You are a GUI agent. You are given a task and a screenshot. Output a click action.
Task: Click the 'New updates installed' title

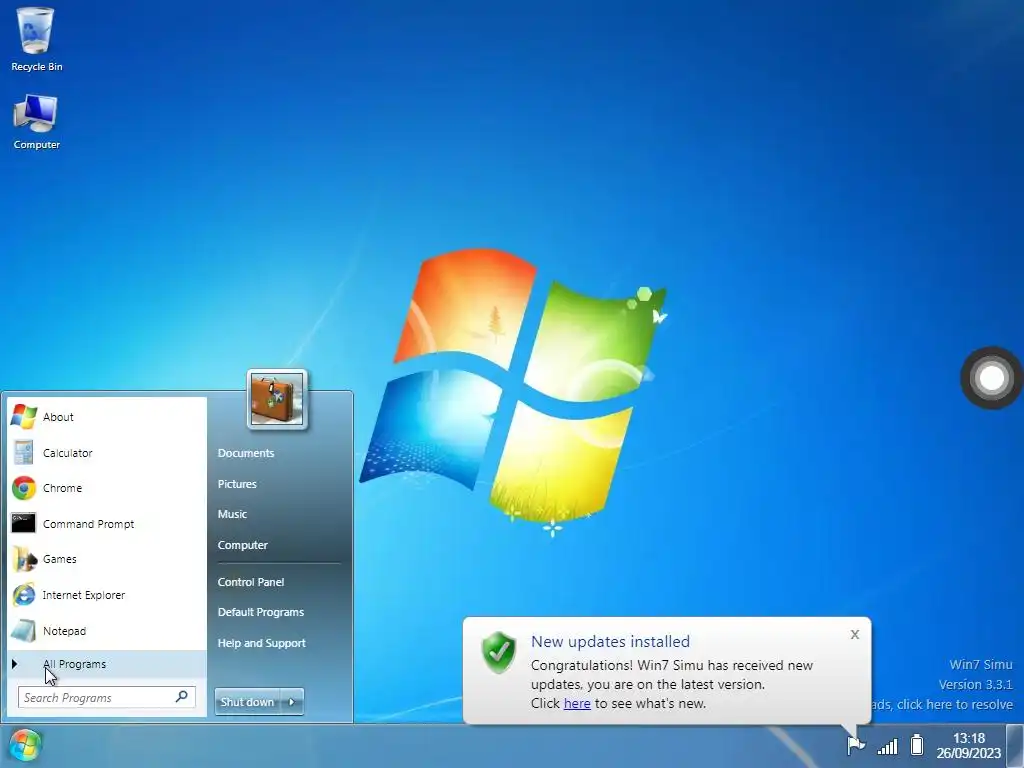click(610, 641)
